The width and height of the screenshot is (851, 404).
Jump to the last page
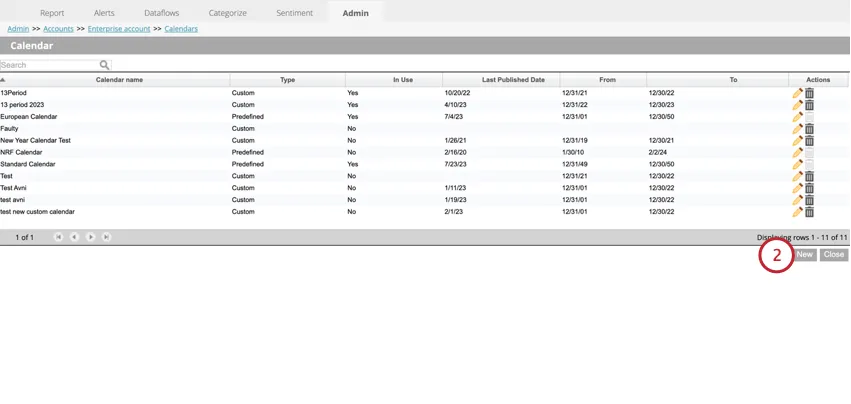pyautogui.click(x=107, y=237)
